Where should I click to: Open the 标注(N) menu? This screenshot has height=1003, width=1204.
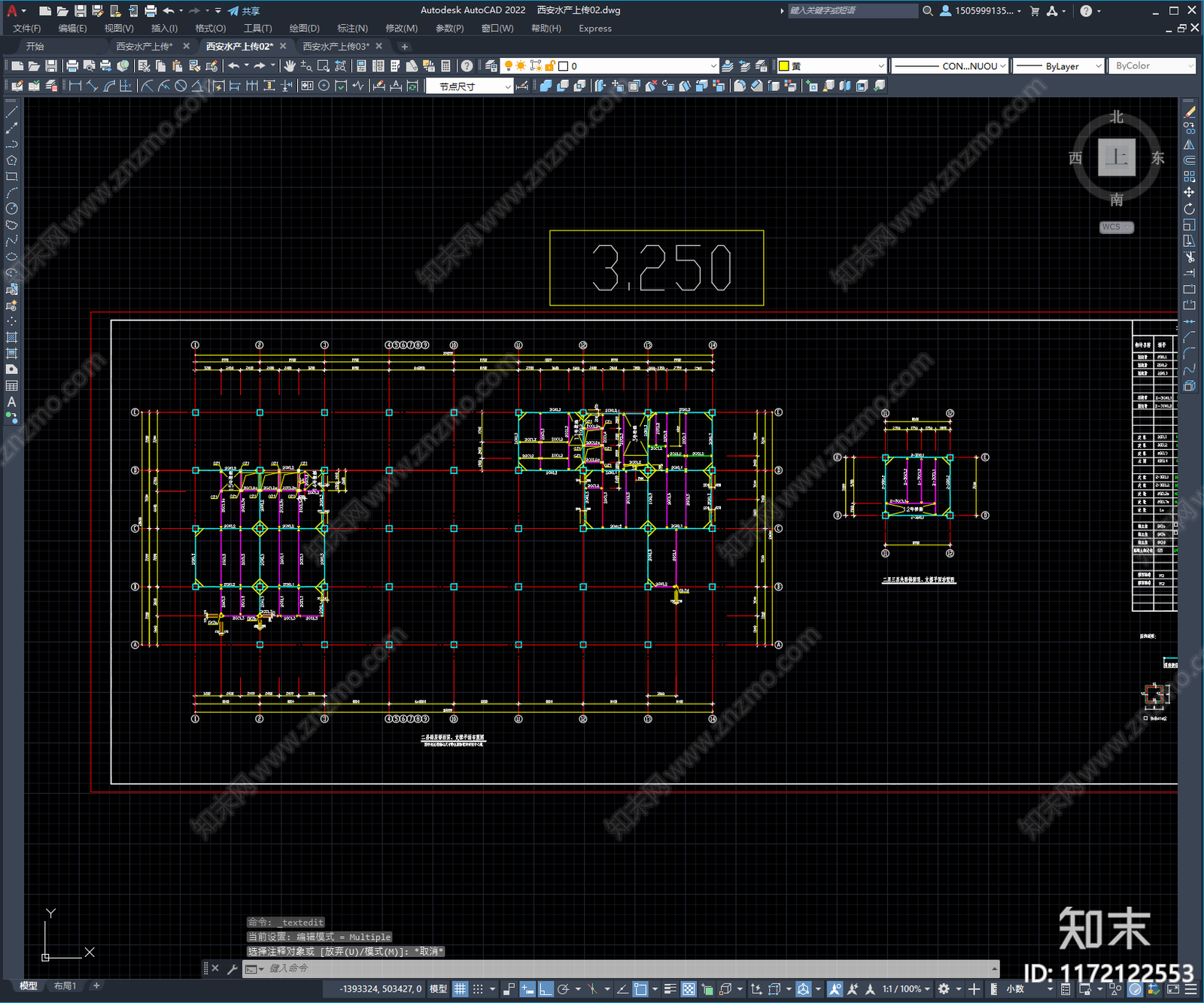tap(352, 29)
